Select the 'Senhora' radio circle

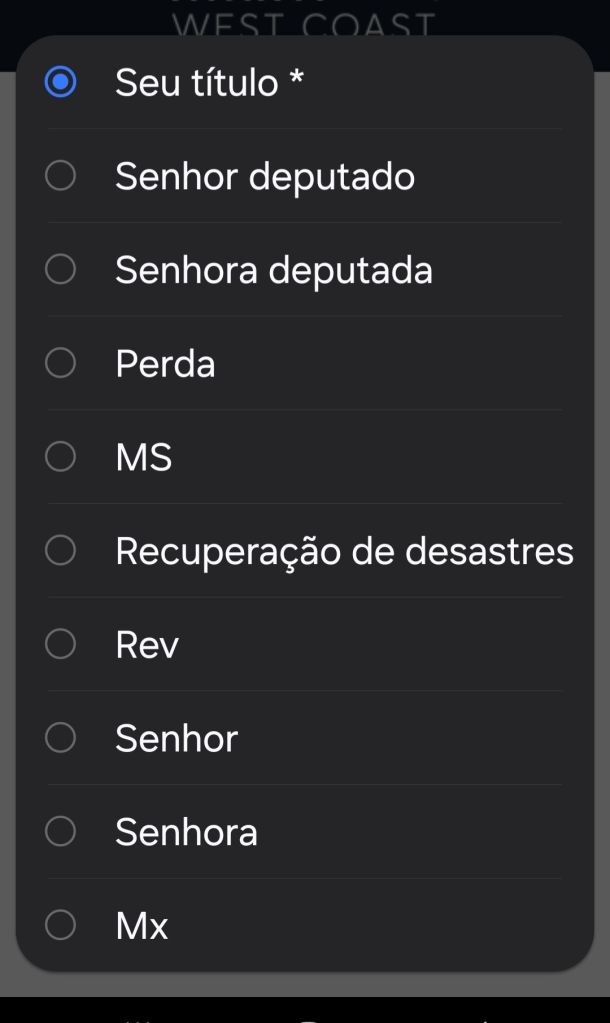(61, 831)
